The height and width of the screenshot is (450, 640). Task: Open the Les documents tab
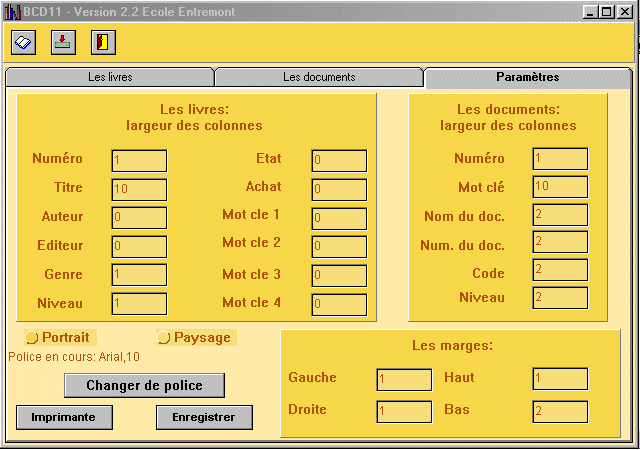[x=319, y=77]
